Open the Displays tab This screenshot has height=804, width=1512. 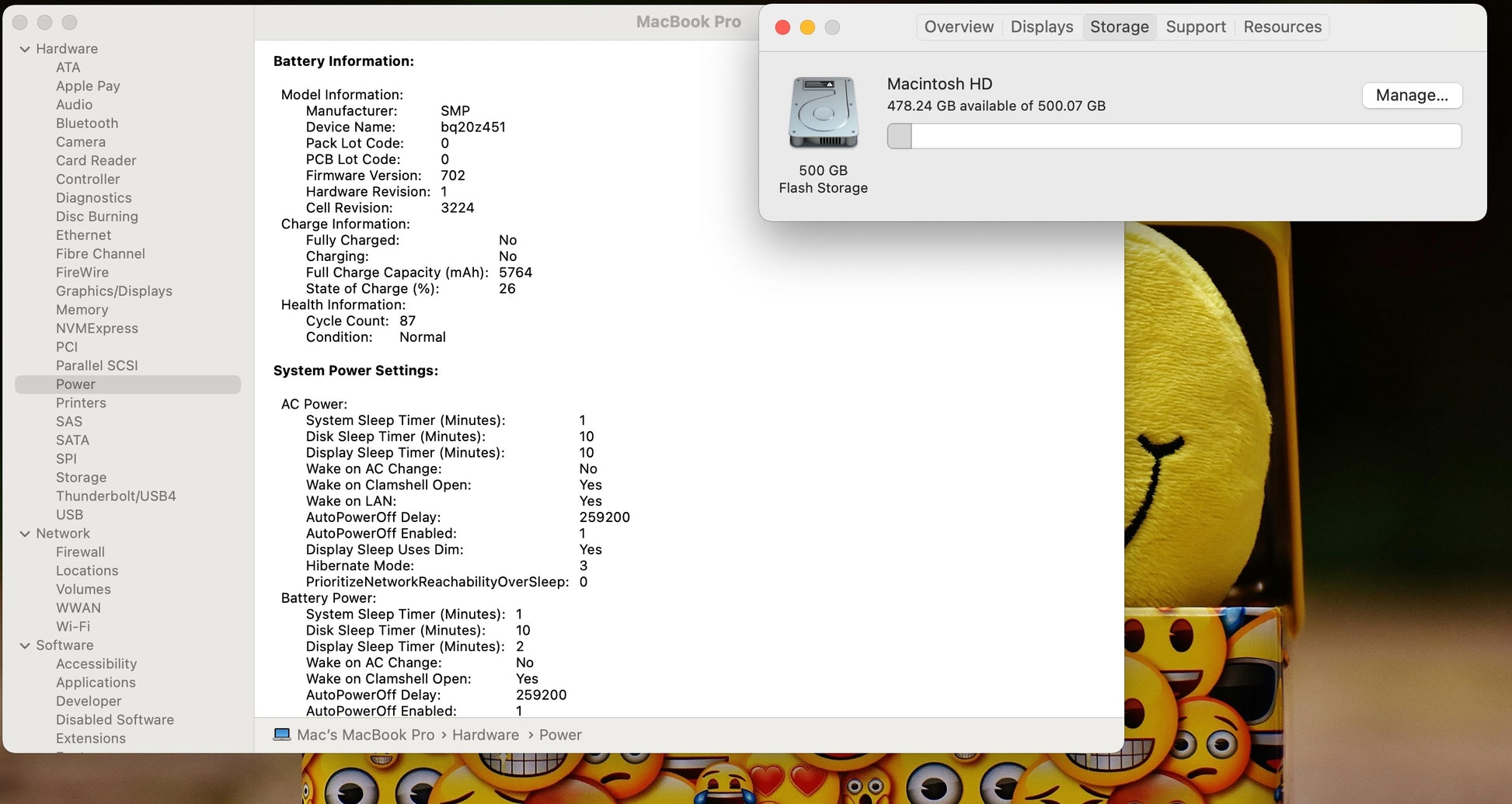[1041, 27]
